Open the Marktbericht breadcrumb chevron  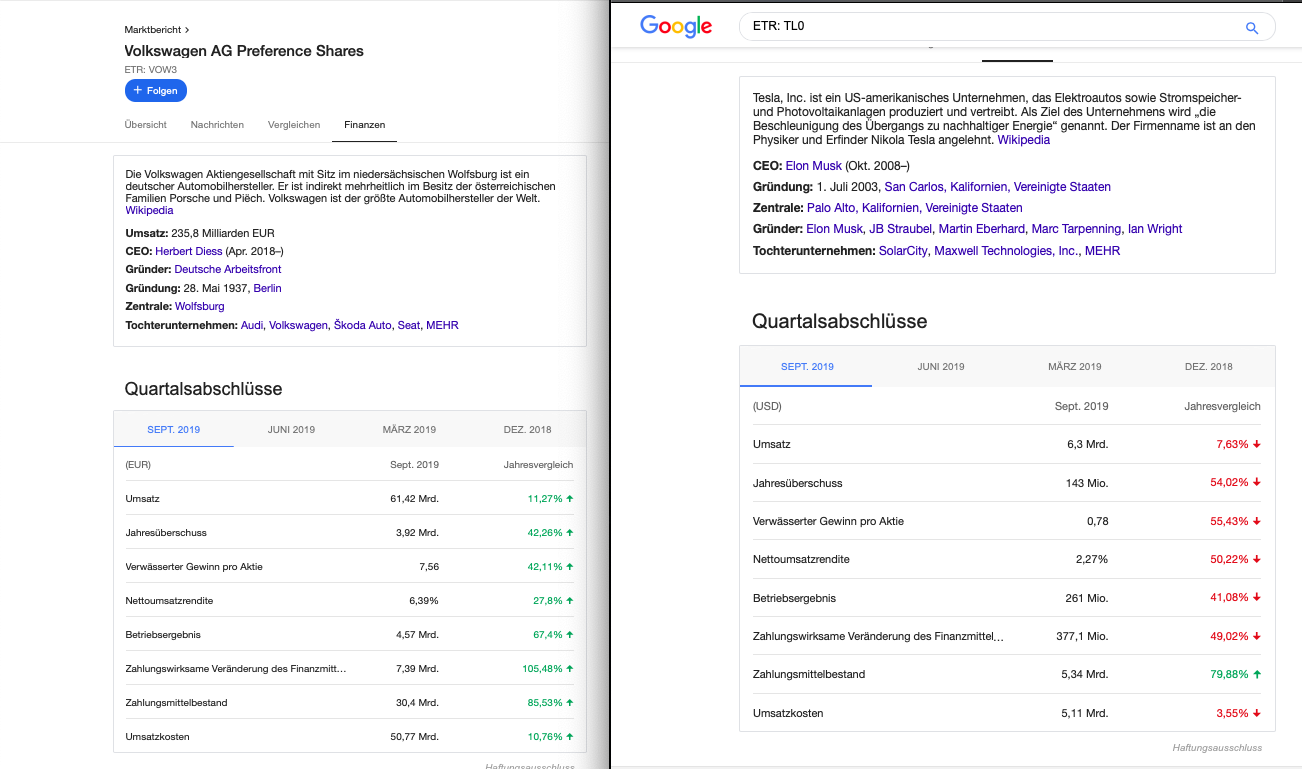click(x=187, y=30)
